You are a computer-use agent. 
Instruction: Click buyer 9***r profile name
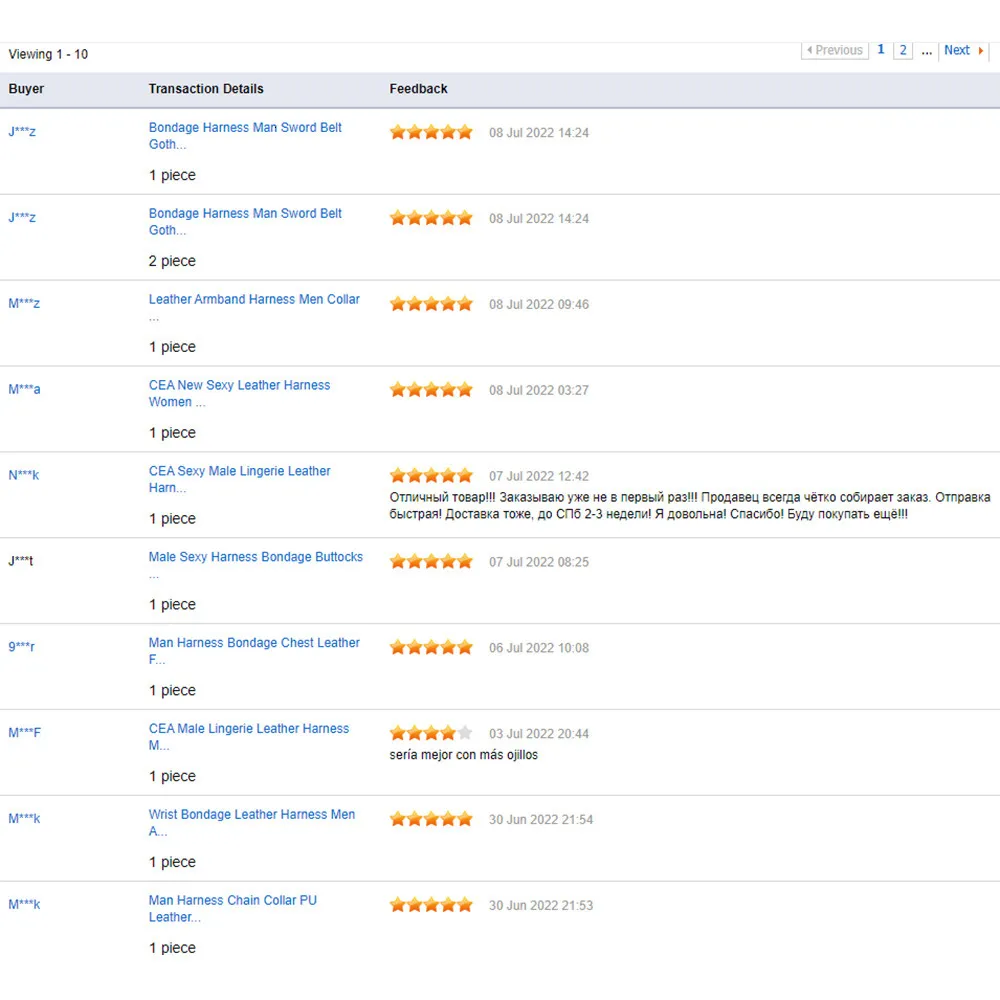pos(22,647)
